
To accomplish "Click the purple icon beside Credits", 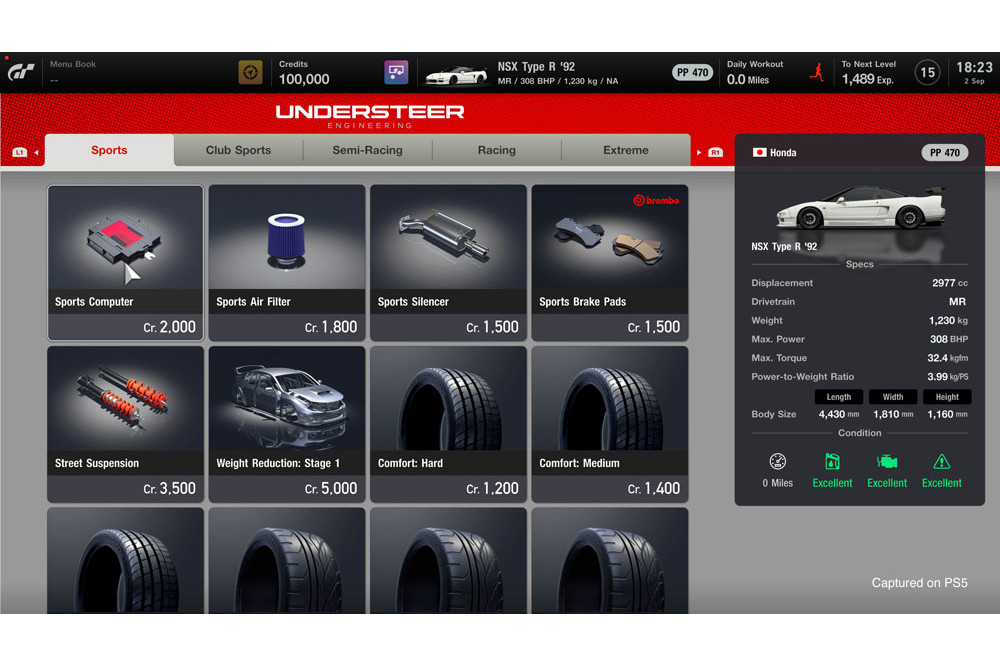I will [396, 73].
